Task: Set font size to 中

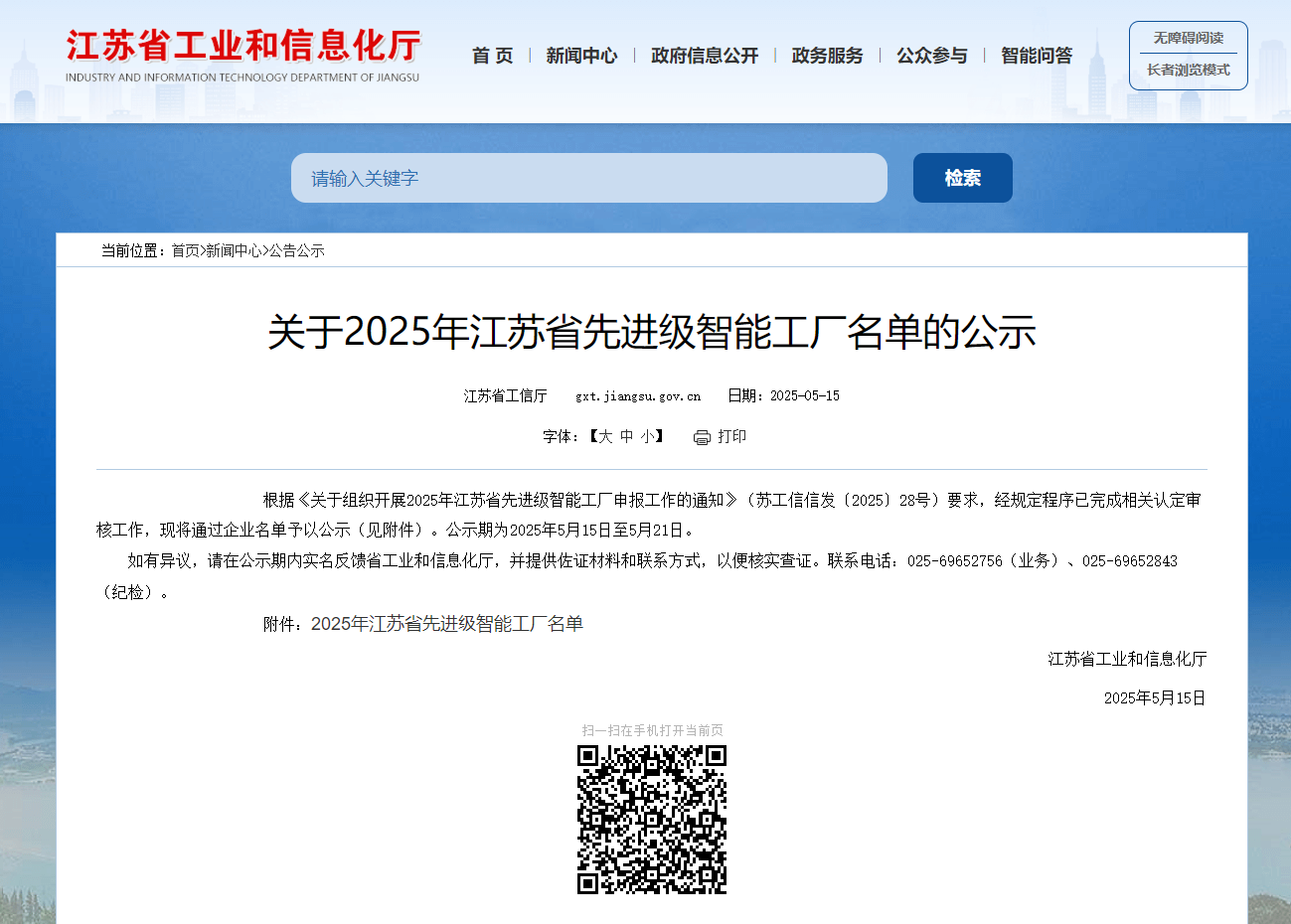Action: tap(627, 436)
